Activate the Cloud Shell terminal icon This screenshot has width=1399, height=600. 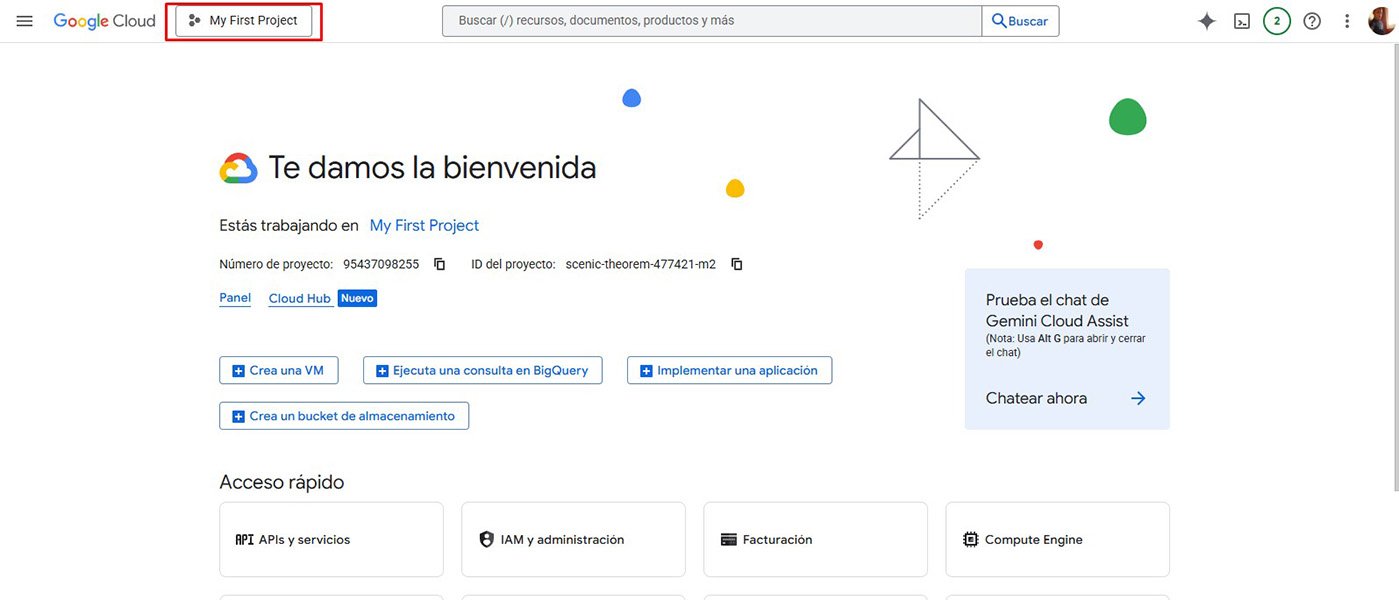tap(1241, 20)
